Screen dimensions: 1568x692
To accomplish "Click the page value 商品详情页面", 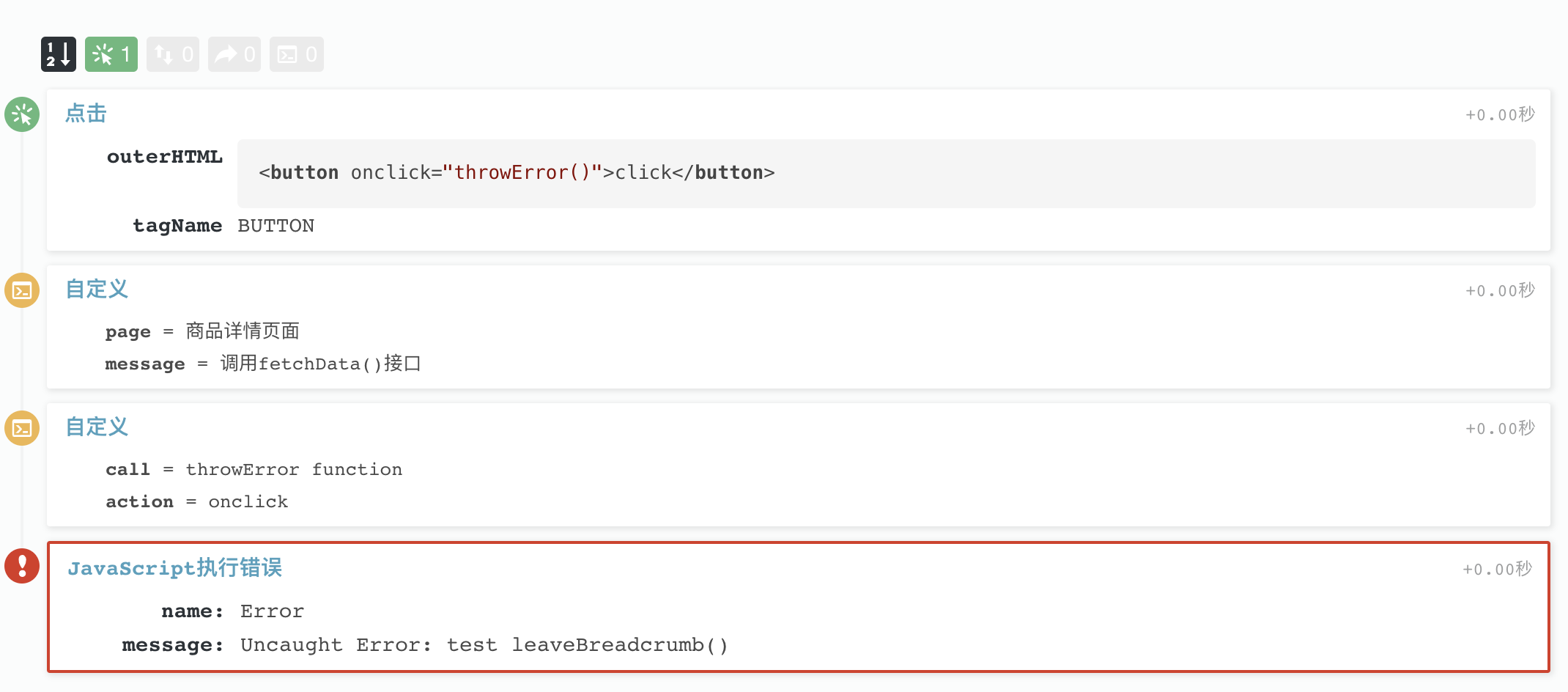I will click(x=243, y=331).
